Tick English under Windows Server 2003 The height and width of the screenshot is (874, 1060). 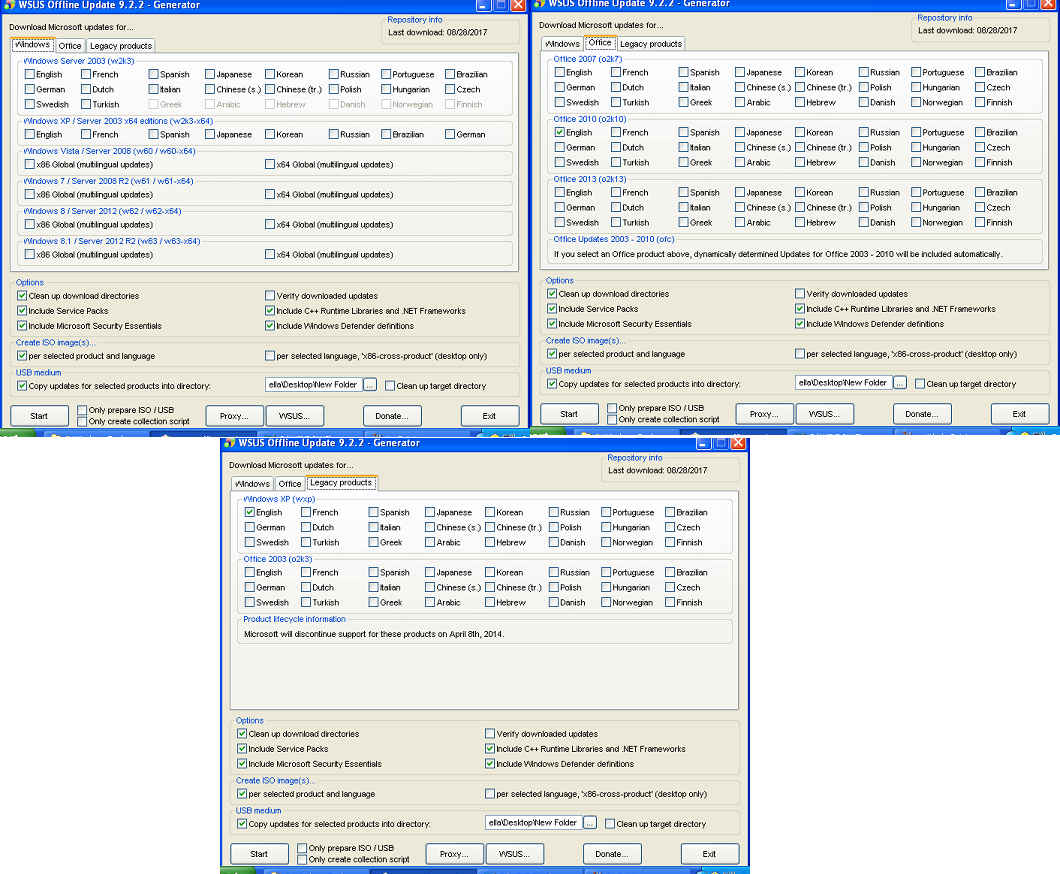click(x=30, y=74)
